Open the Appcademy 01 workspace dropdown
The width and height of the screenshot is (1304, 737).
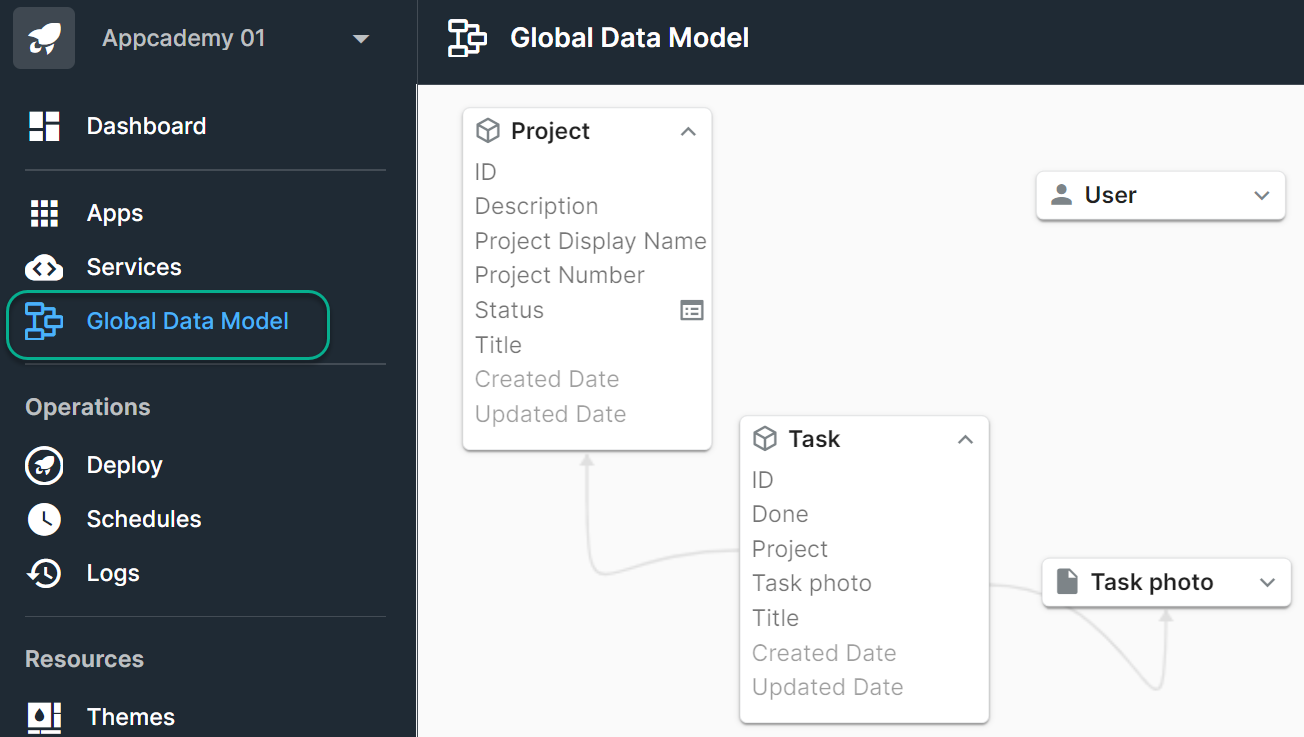361,39
